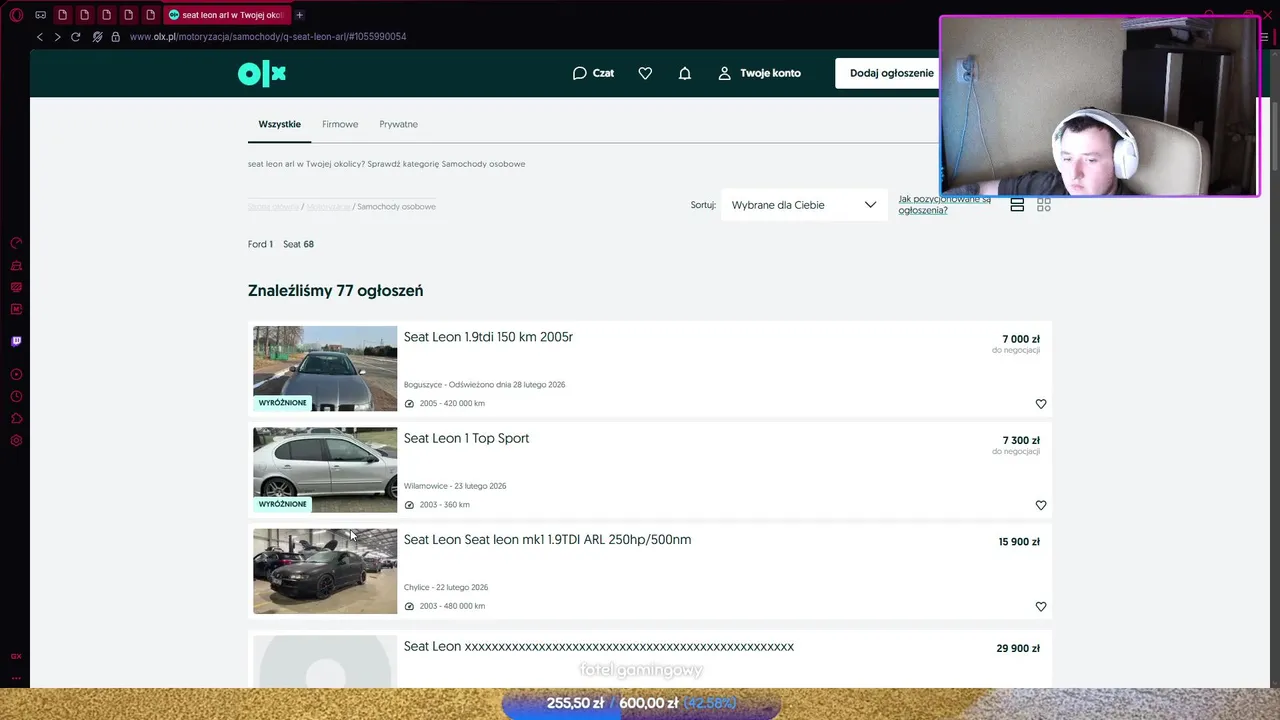Select the Prywatne tab
1280x720 pixels.
[x=398, y=124]
